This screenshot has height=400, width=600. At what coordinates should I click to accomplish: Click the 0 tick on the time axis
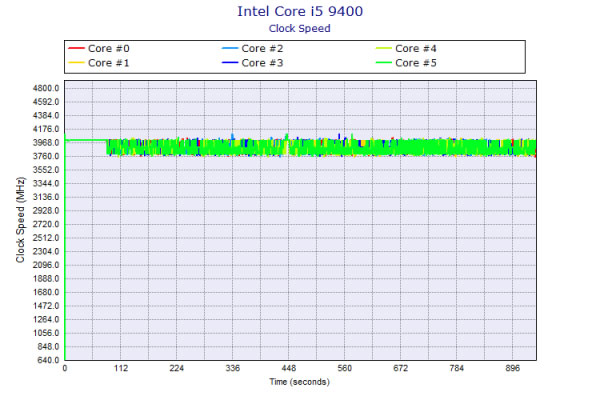[65, 368]
